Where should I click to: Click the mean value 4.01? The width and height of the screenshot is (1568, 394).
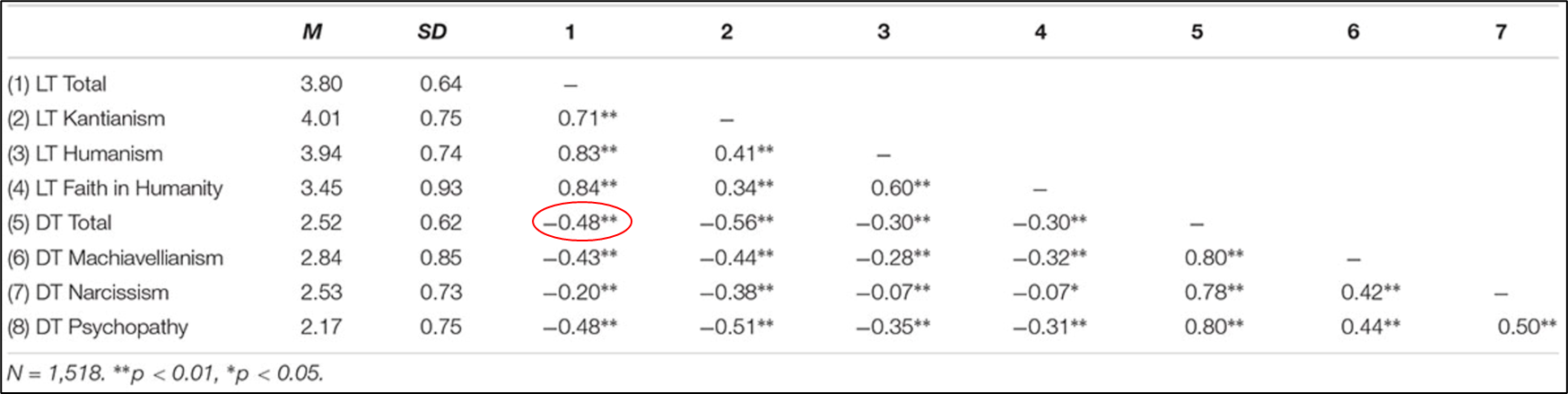(x=321, y=118)
